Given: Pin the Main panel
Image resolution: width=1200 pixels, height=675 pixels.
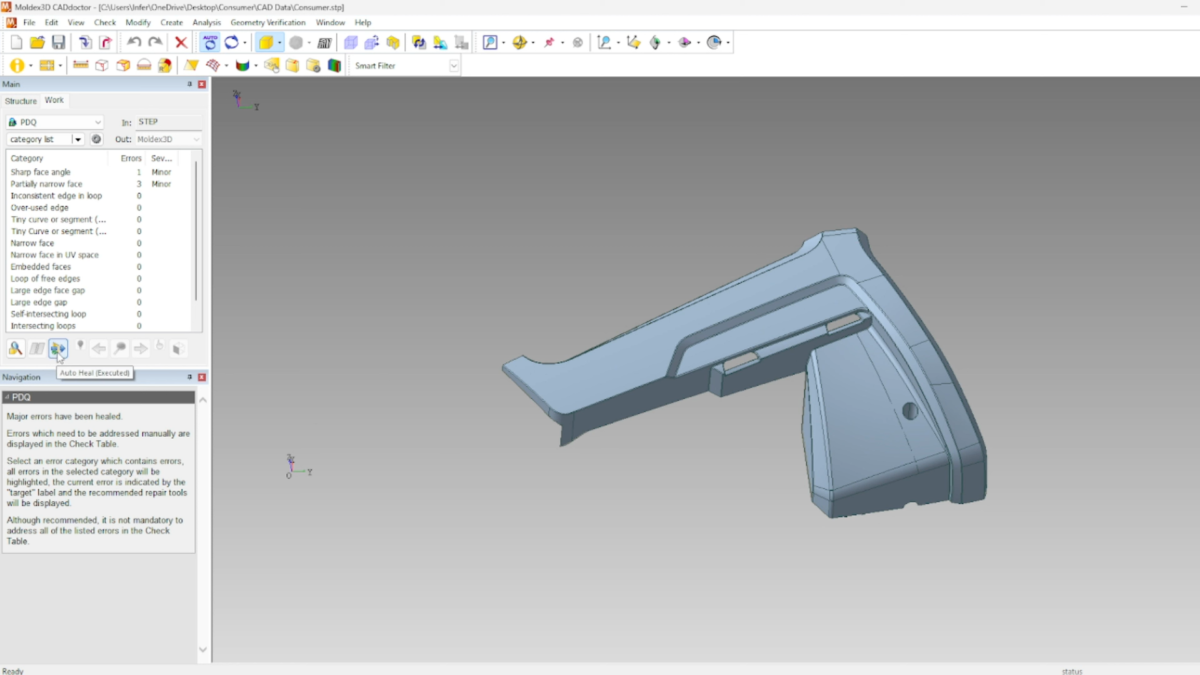Looking at the screenshot, I should [190, 84].
